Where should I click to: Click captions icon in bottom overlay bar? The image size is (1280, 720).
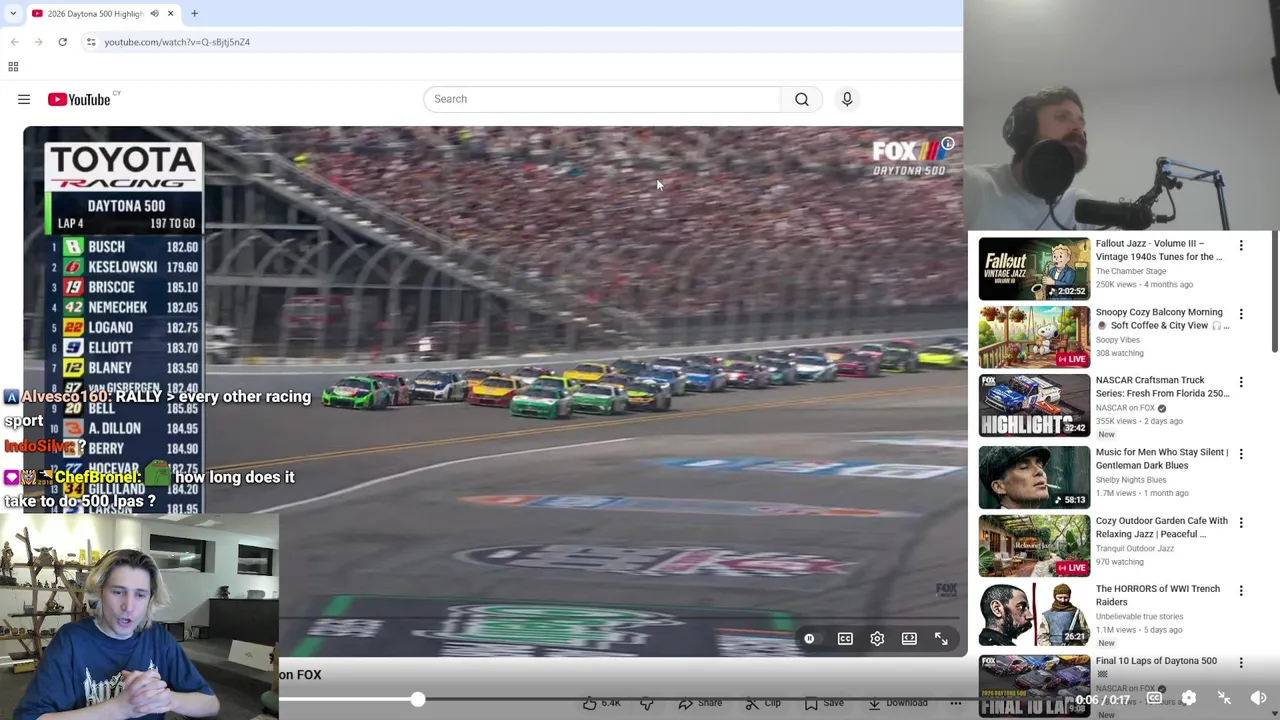click(1153, 698)
